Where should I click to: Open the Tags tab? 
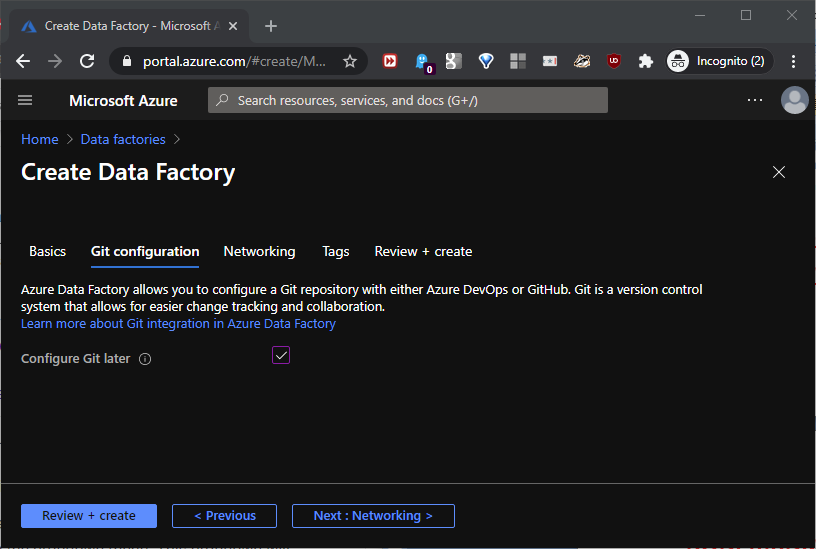[x=336, y=252]
